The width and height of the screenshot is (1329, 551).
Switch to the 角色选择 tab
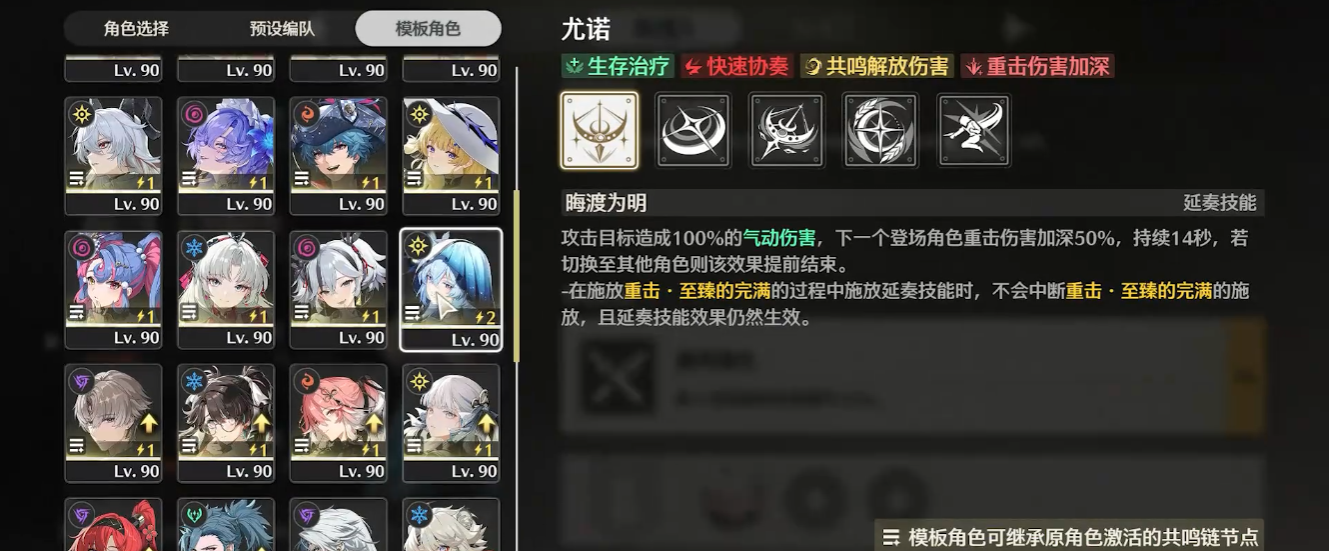point(136,28)
